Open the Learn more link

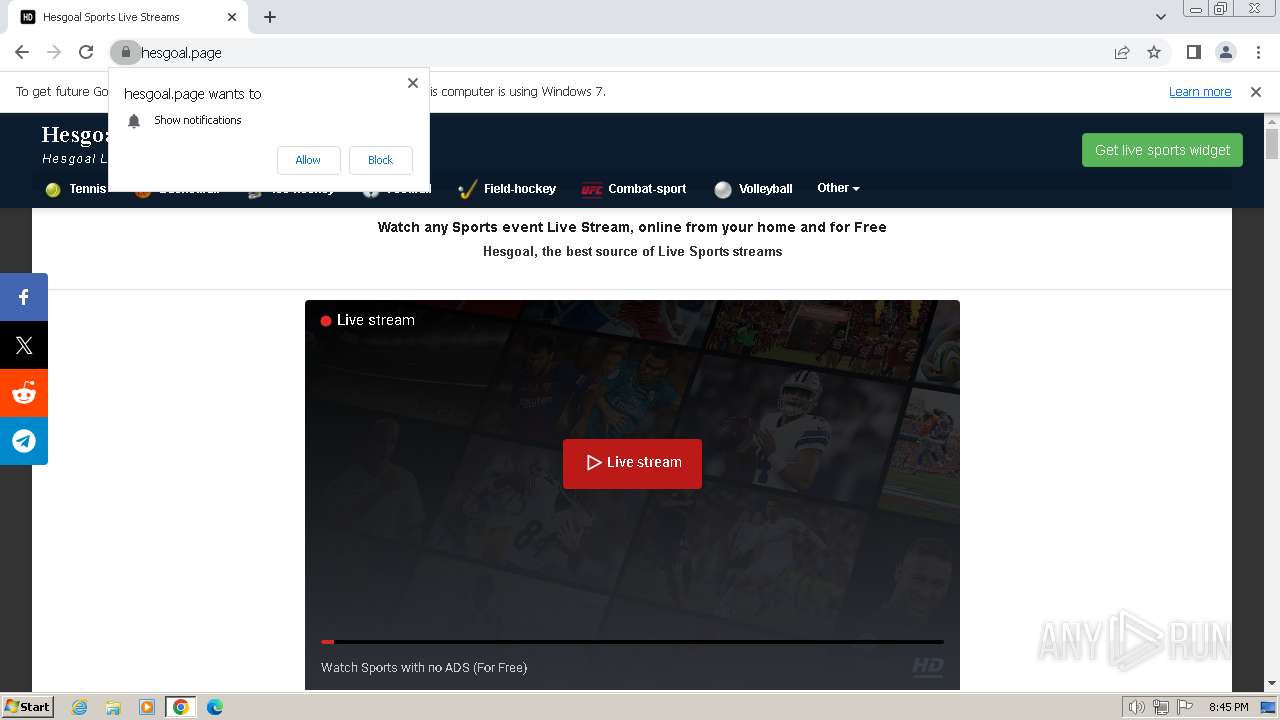coord(1200,92)
